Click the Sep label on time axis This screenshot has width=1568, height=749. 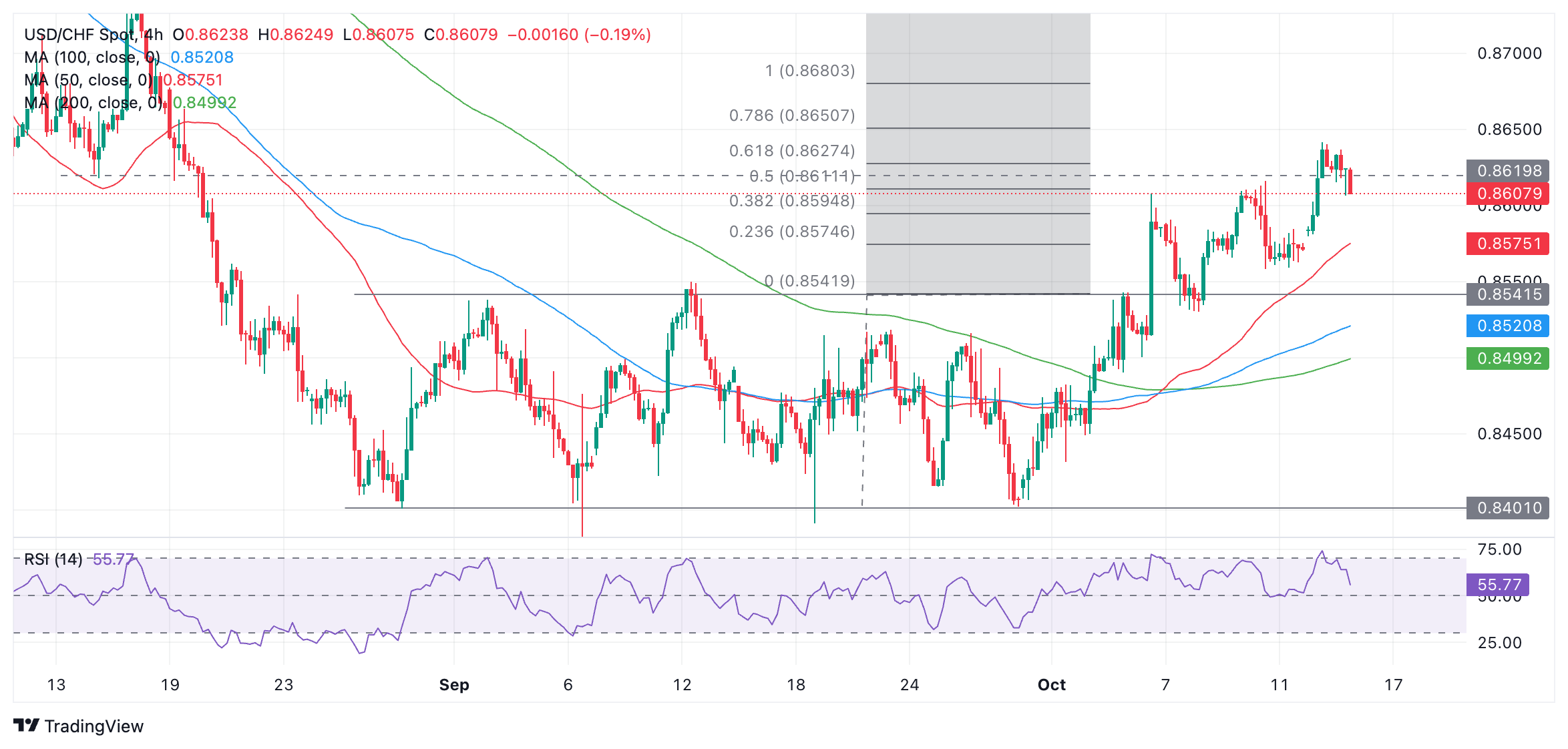(454, 685)
